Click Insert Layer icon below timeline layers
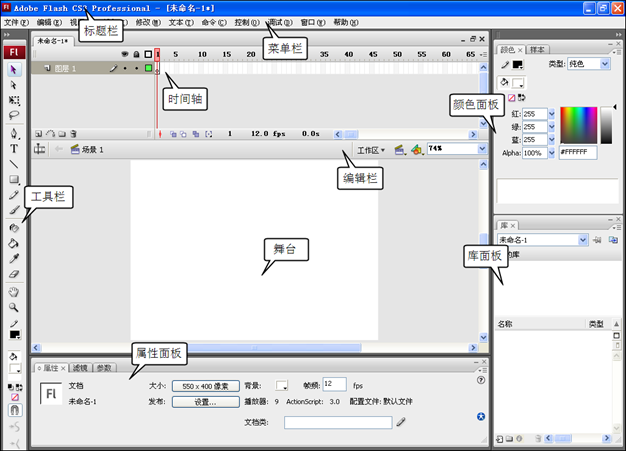 tap(38, 134)
